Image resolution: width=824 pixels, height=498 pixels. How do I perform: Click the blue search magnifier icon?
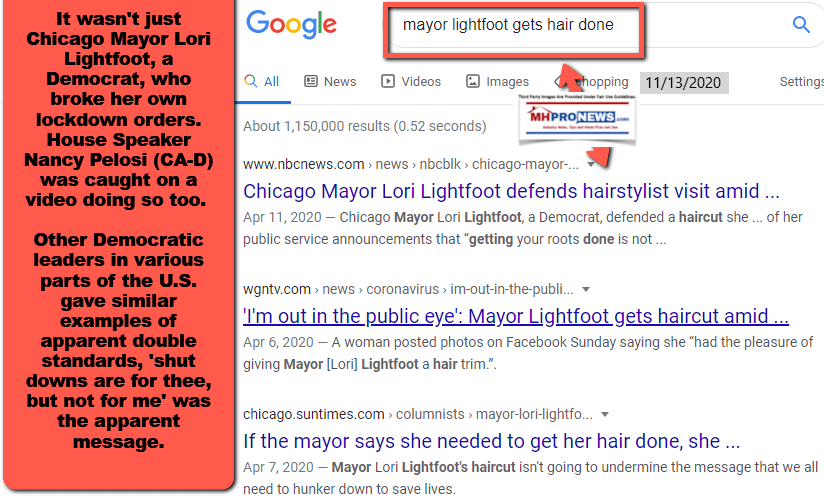click(800, 25)
